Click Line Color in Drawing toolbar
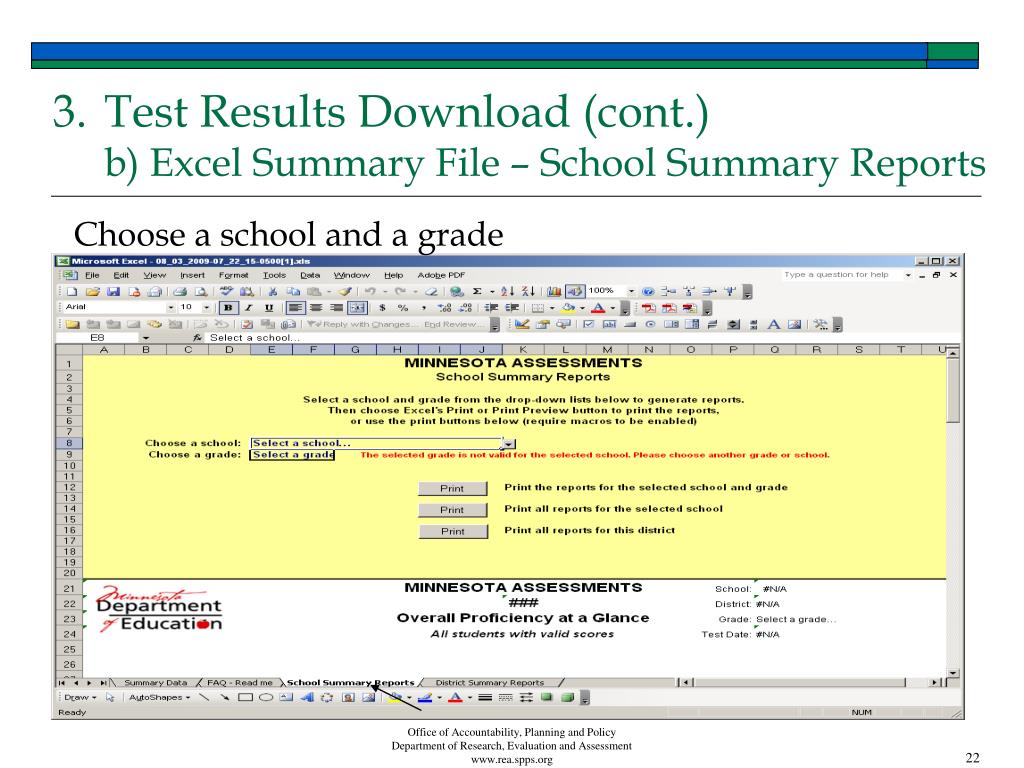This screenshot has height=768, width=1024. [x=424, y=697]
